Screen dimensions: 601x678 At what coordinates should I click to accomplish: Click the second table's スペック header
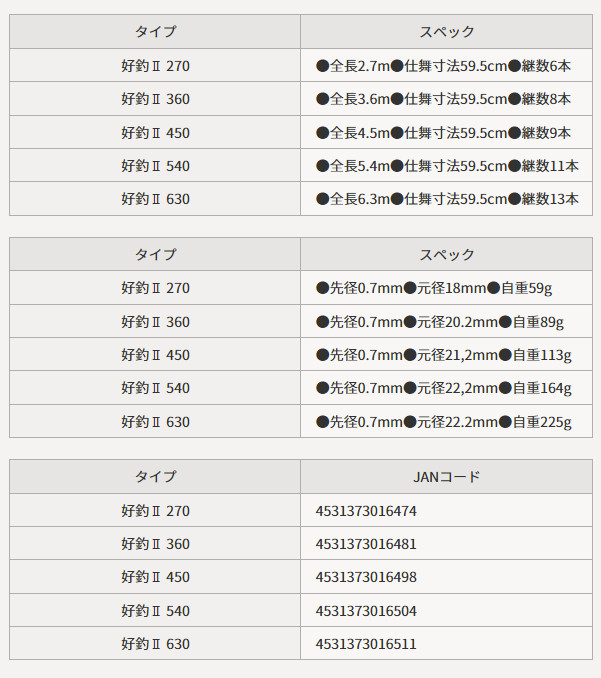pos(447,254)
